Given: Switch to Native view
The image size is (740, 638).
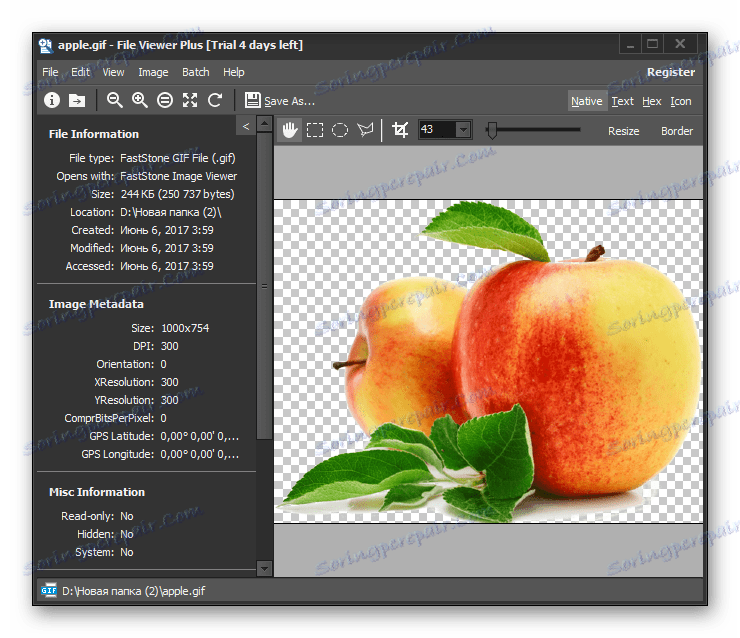Looking at the screenshot, I should (x=587, y=101).
